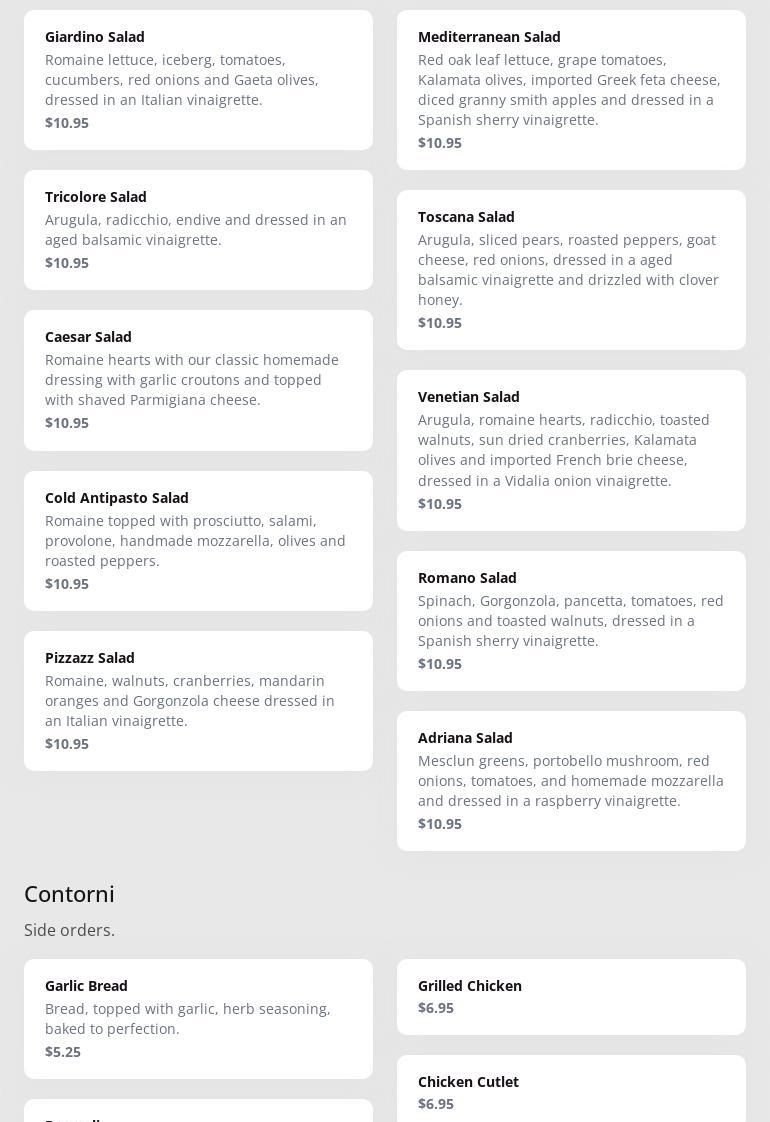Open the Chicken Cutlet side item
Image resolution: width=770 pixels, height=1122 pixels.
click(571, 1091)
